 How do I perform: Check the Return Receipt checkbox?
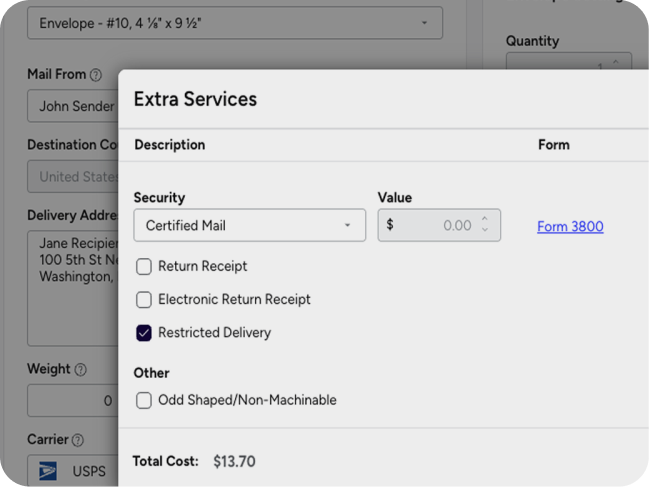point(144,266)
